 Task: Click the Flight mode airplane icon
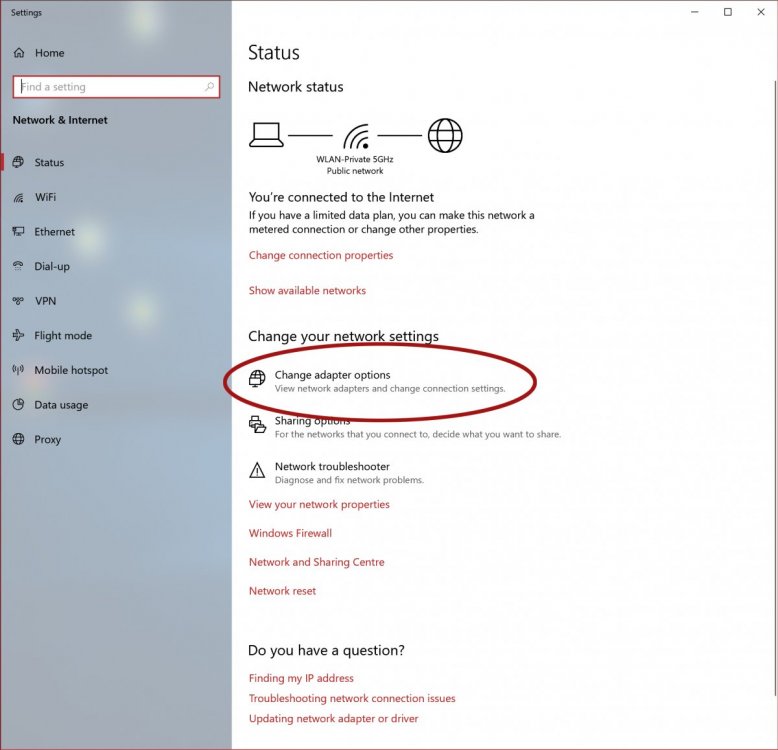[18, 335]
